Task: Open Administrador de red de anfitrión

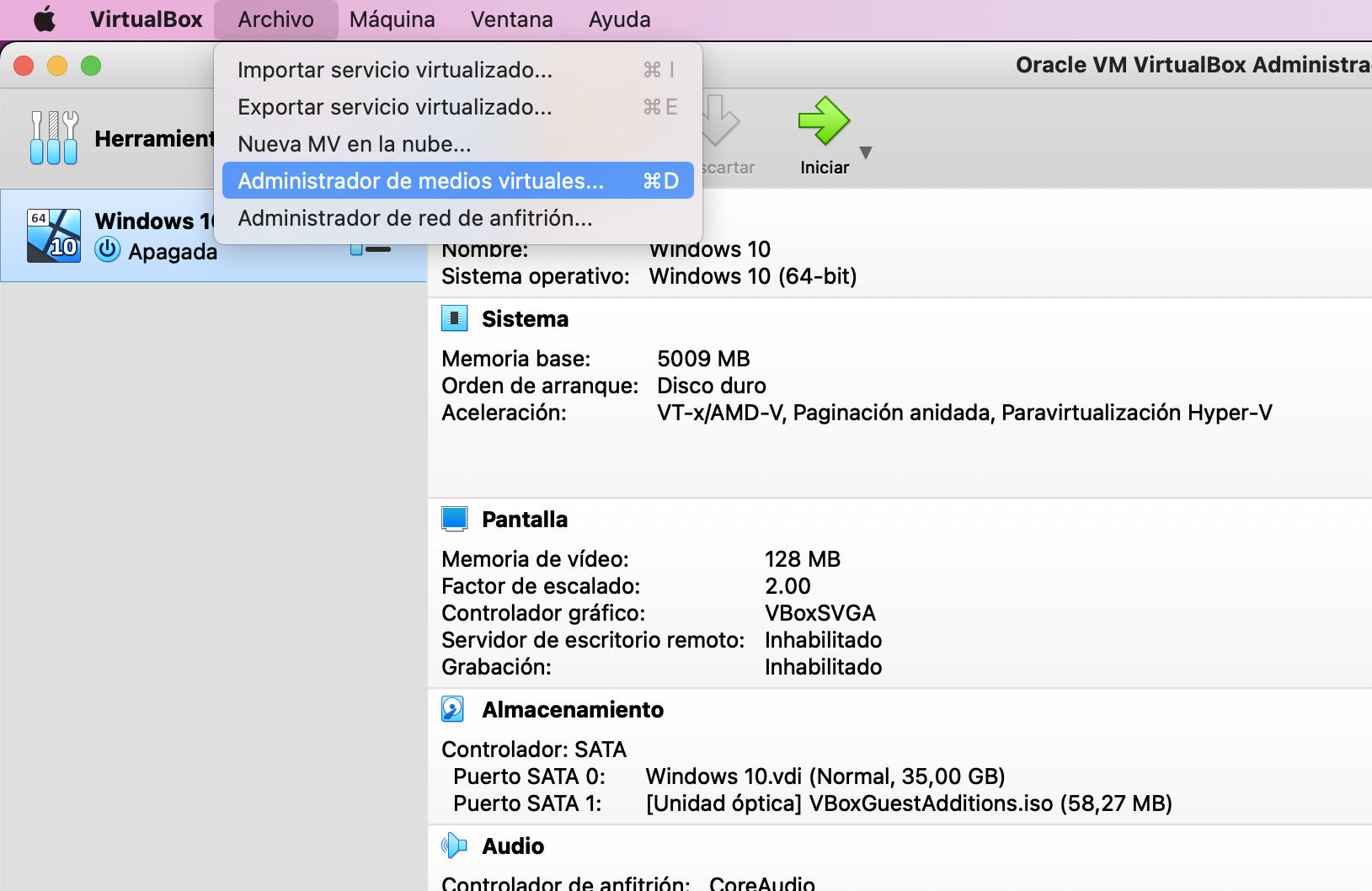Action: pos(414,218)
